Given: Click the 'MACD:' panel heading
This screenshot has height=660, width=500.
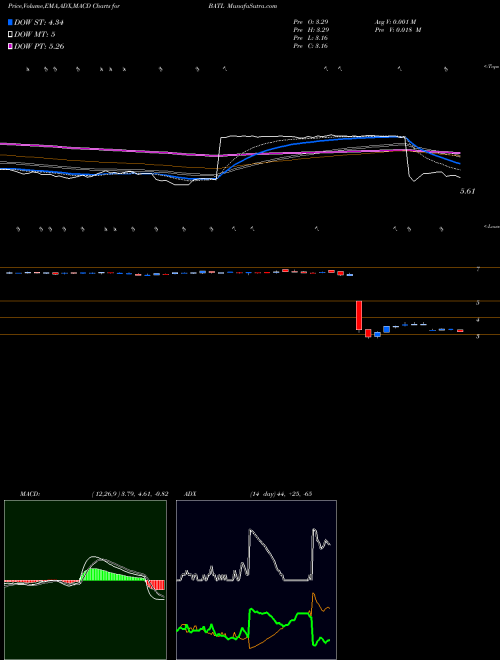Looking at the screenshot, I should coord(30,494).
